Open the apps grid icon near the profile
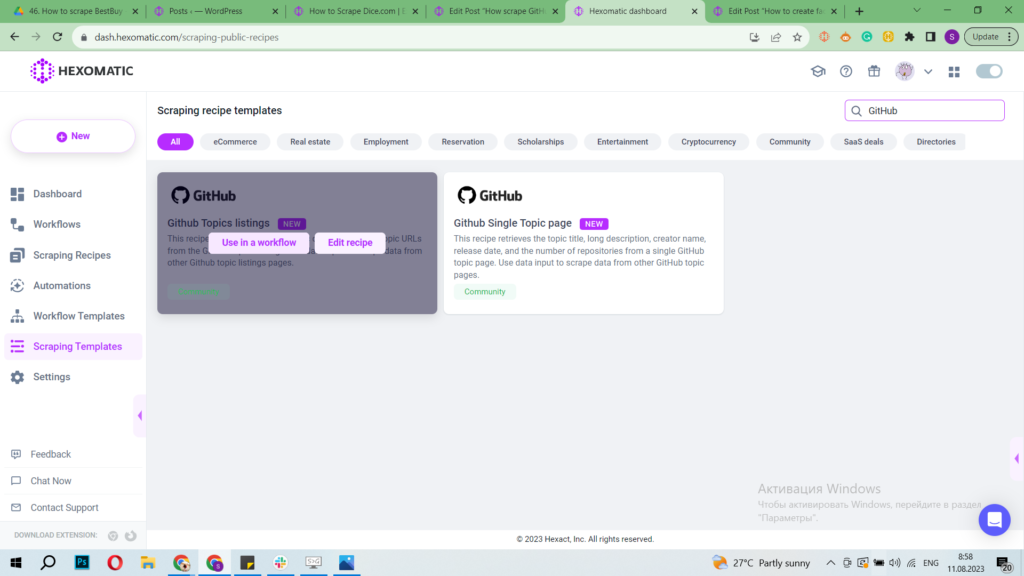1024x576 pixels. coord(954,71)
